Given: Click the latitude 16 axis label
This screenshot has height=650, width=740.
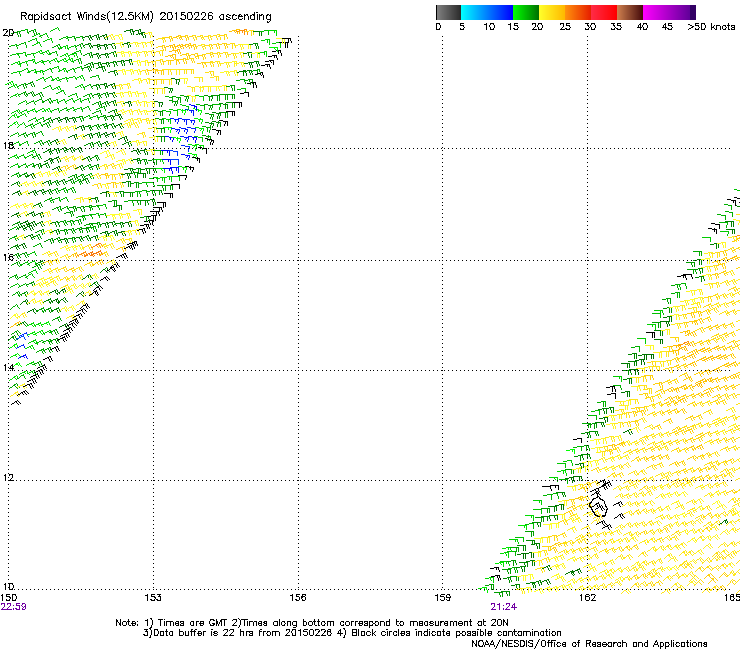Looking at the screenshot, I should (8, 257).
